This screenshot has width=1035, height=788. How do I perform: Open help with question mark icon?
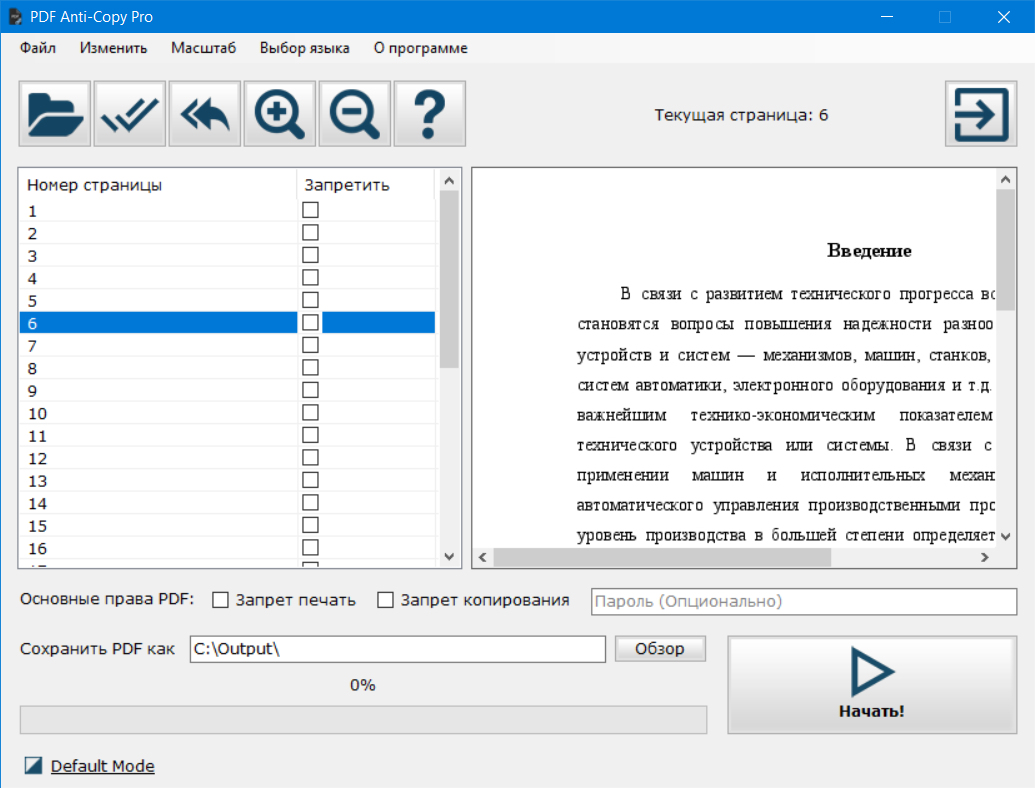tap(429, 115)
